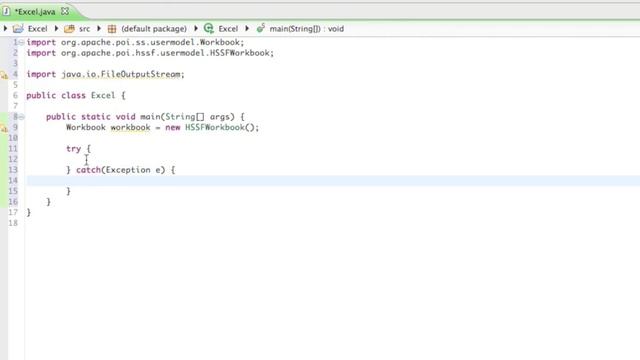The width and height of the screenshot is (640, 360).
Task: Select the Excel class breadcrumb
Action: [228, 29]
